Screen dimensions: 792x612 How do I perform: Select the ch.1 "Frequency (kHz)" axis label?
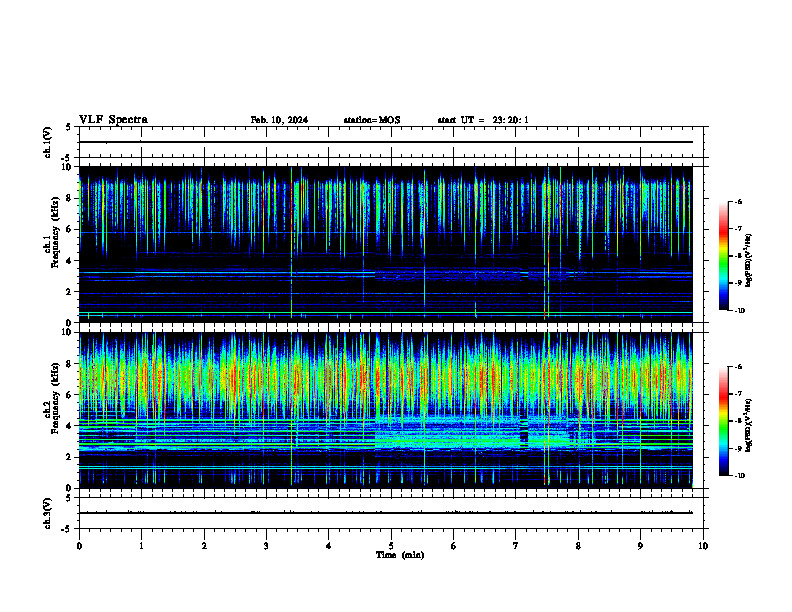pyautogui.click(x=56, y=232)
